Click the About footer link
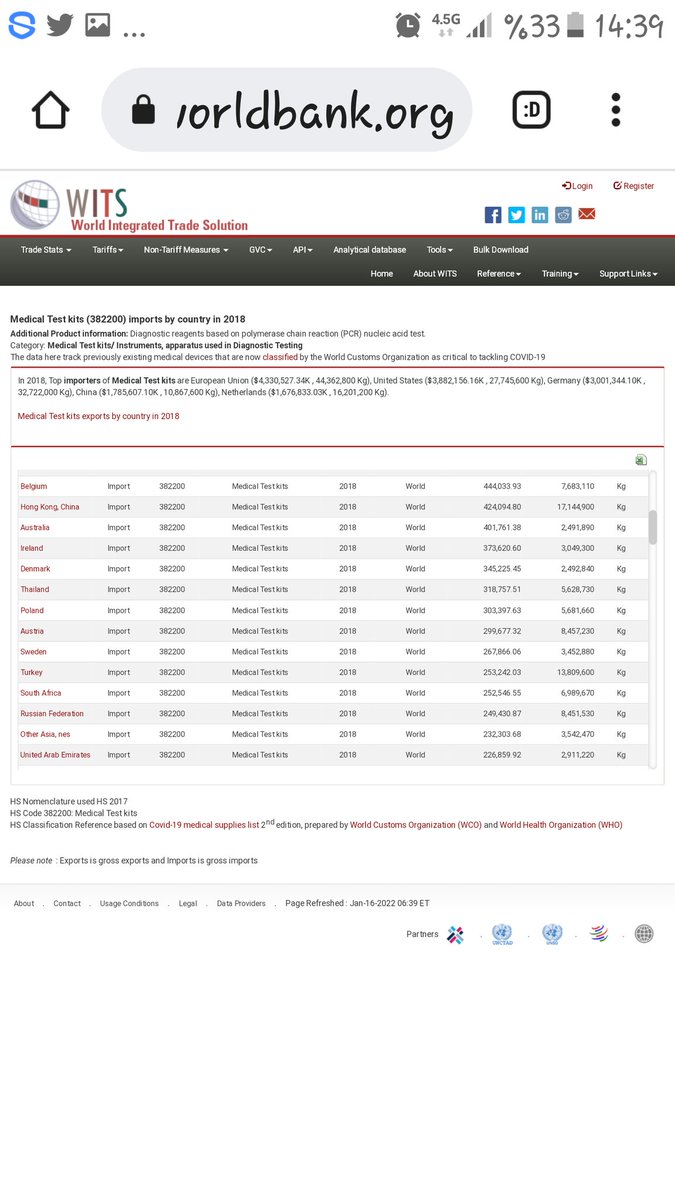Screen dimensions: 675x1200 (x=24, y=904)
